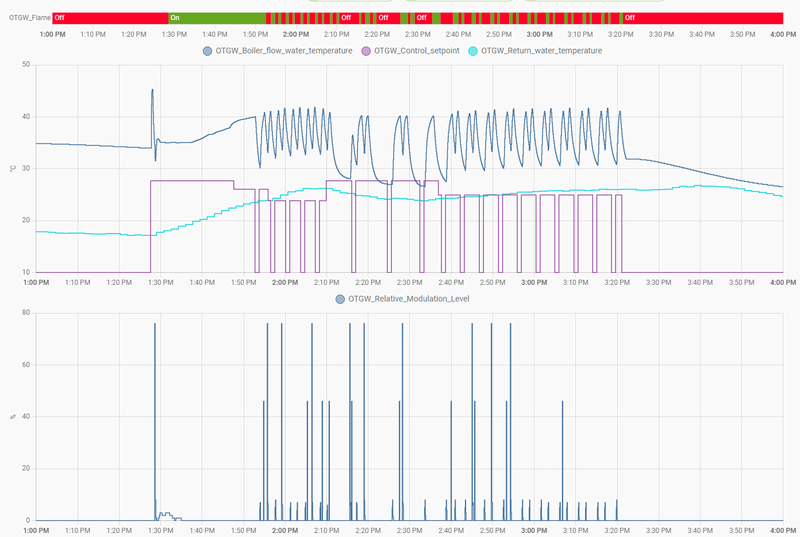Click the % unit label of modulation chart
The height and width of the screenshot is (537, 800).
pos(13,417)
